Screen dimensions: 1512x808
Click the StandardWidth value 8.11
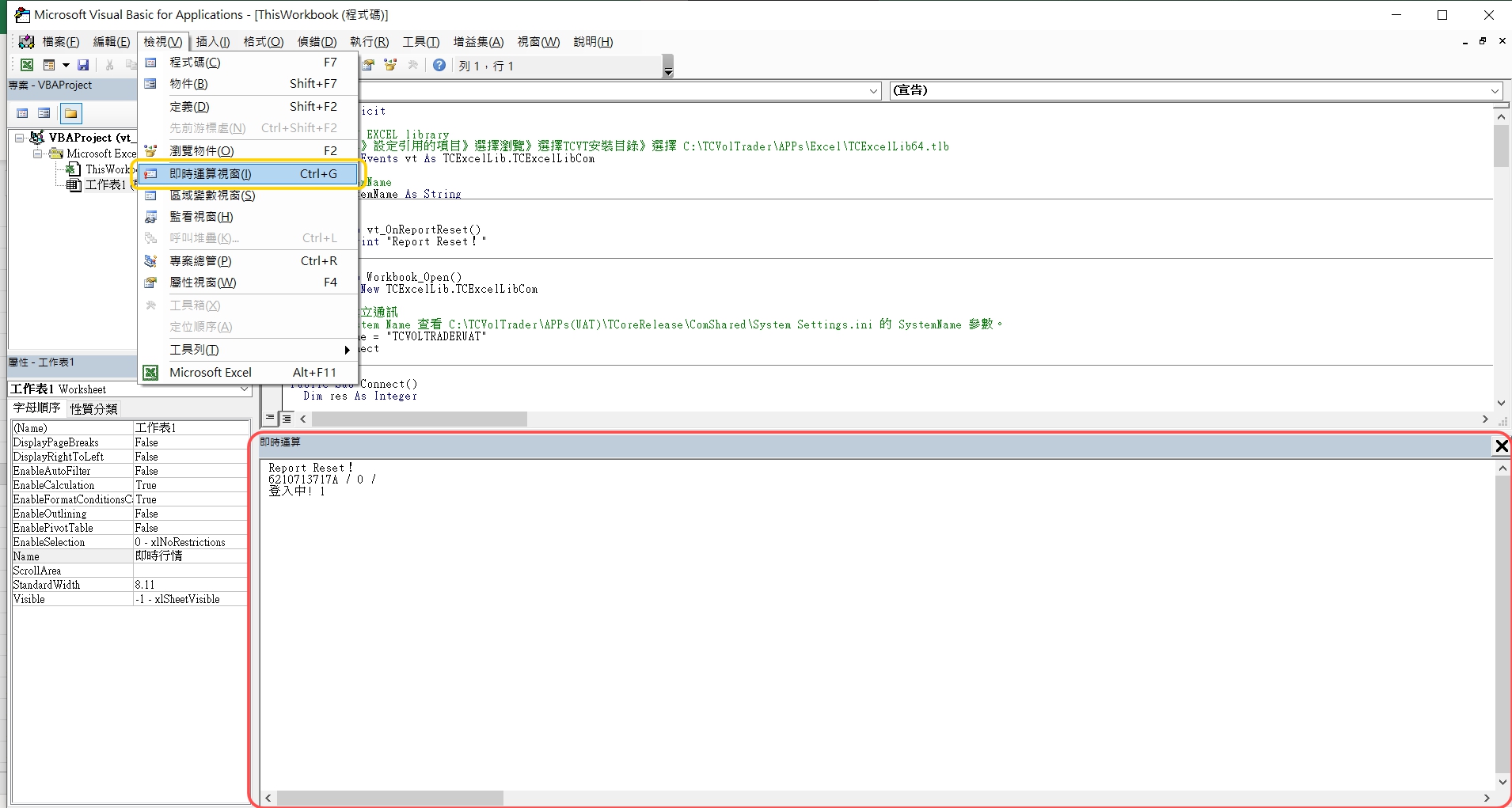coord(190,585)
